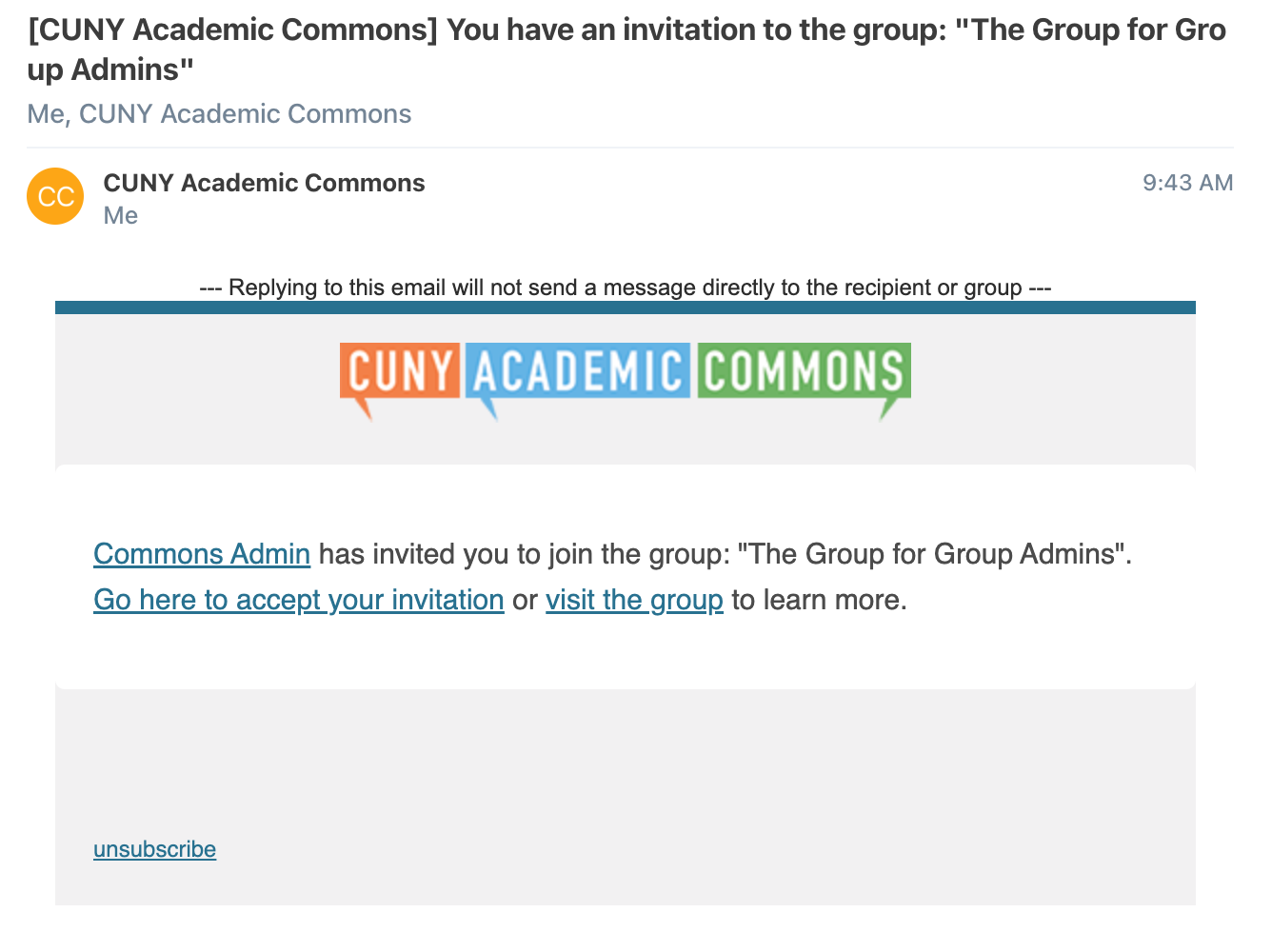1272x952 pixels.
Task: Click the to learn more text
Action: point(819,600)
